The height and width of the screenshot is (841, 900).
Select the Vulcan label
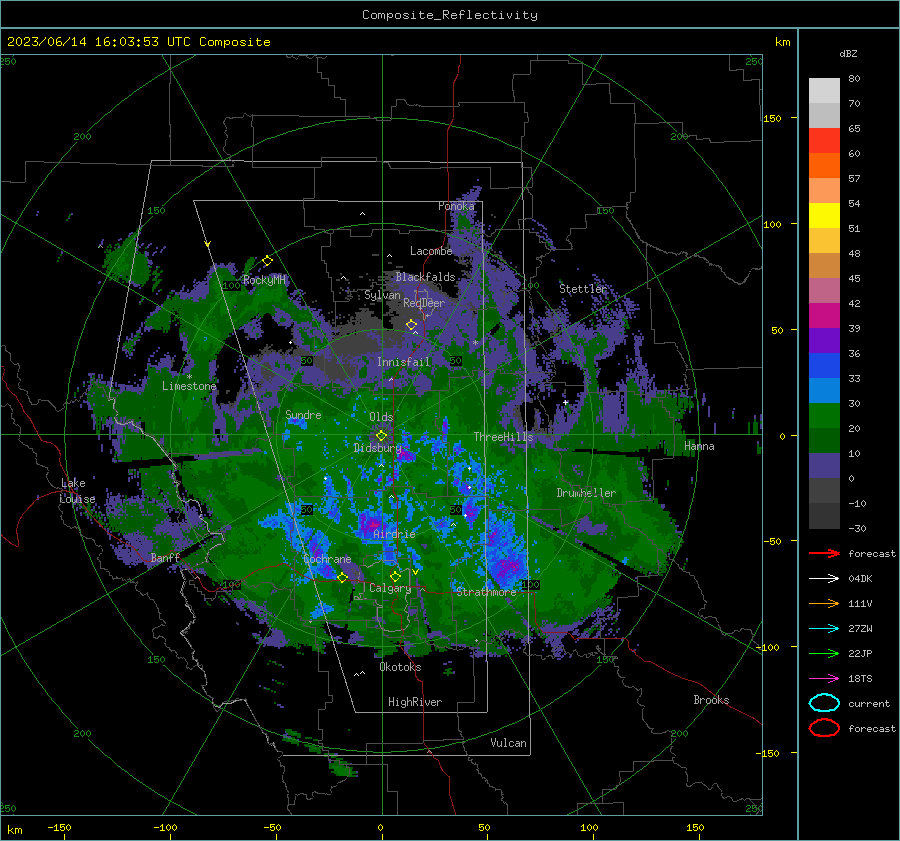pyautogui.click(x=508, y=743)
